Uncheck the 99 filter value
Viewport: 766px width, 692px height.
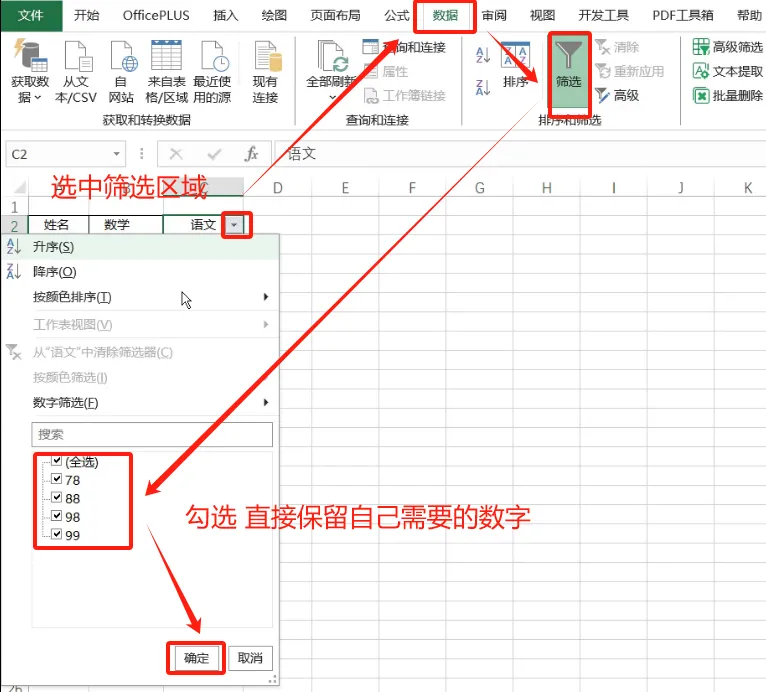coord(57,534)
